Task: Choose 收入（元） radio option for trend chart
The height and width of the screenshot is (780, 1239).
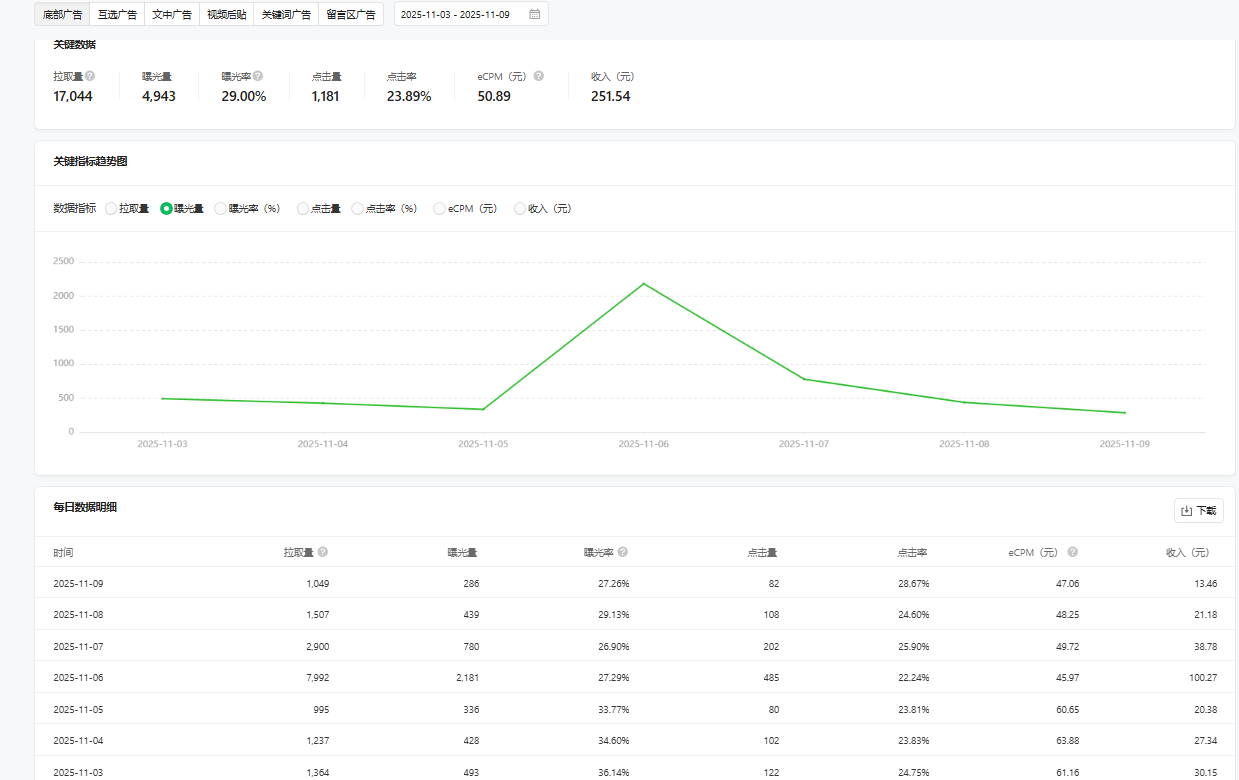Action: (x=520, y=209)
